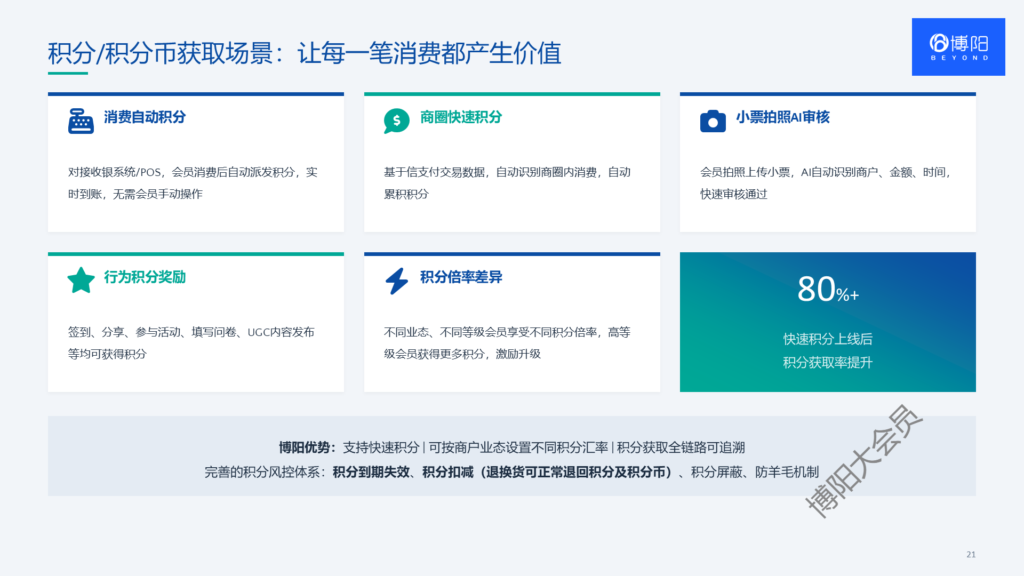The height and width of the screenshot is (576, 1024).
Task: Select the 积分倍率差异 heading
Action: click(x=461, y=277)
